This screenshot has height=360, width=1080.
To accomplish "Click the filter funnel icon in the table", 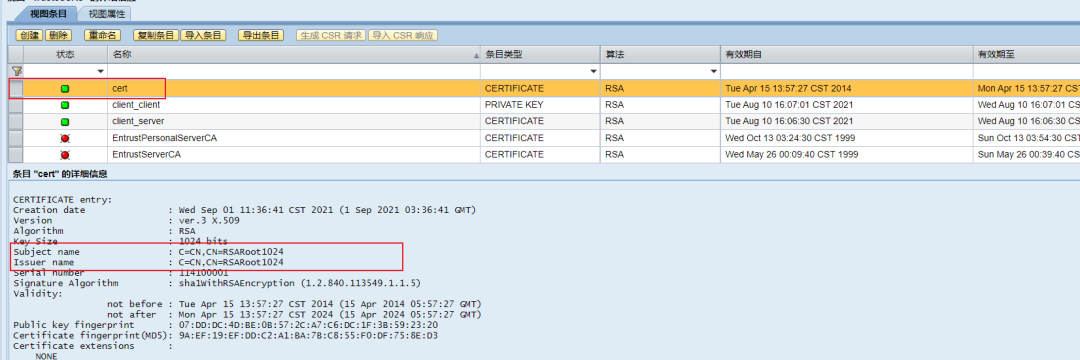I will (x=17, y=71).
